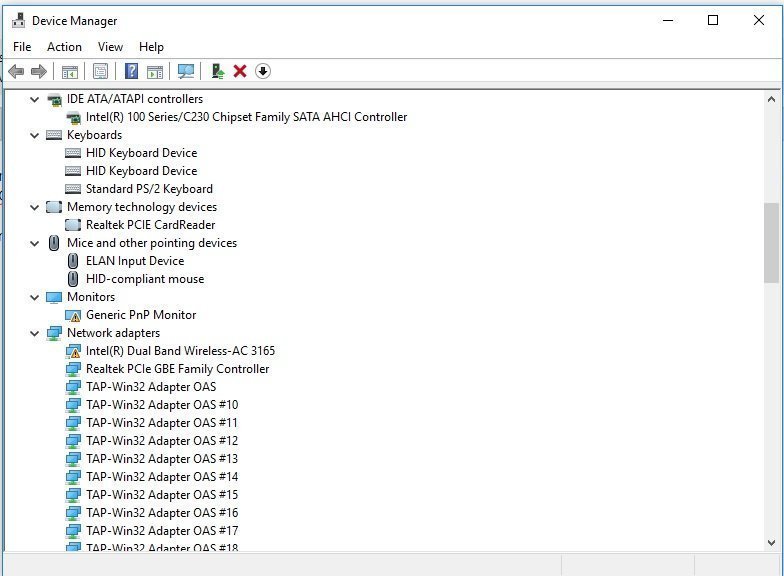Image resolution: width=784 pixels, height=576 pixels.
Task: Click the Keyboards category label
Action: click(94, 135)
